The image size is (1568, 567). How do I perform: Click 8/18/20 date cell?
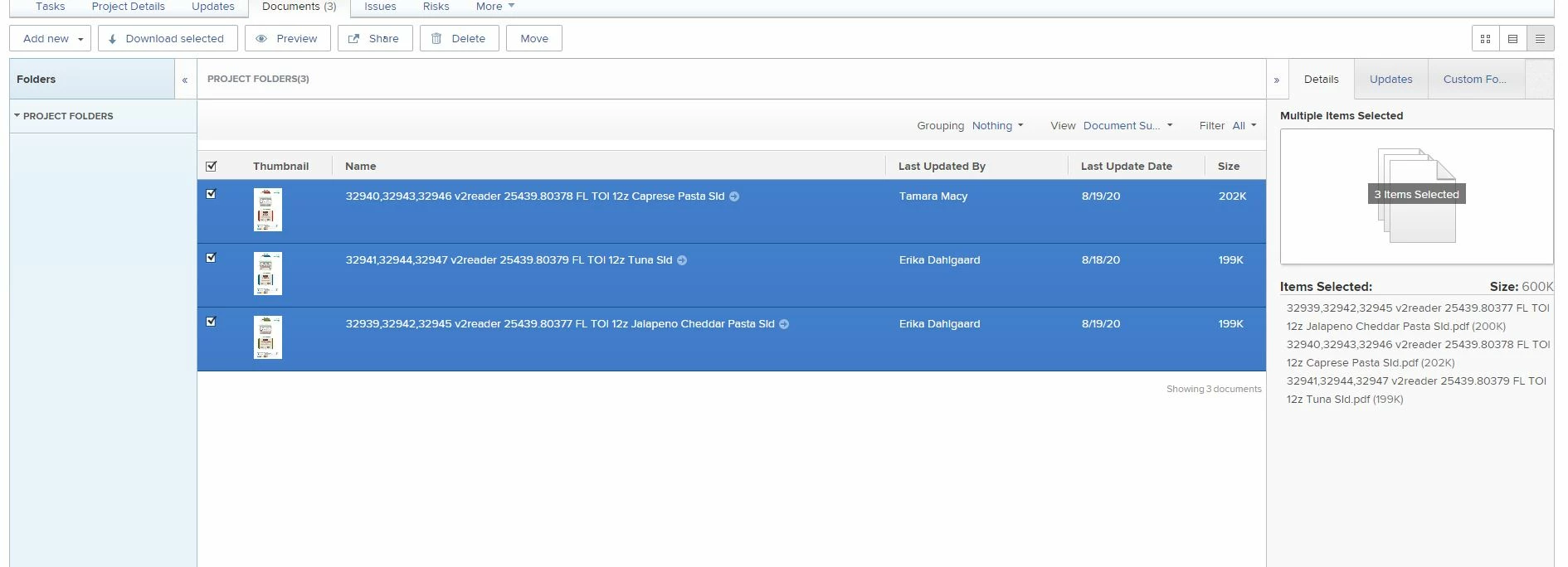1101,260
